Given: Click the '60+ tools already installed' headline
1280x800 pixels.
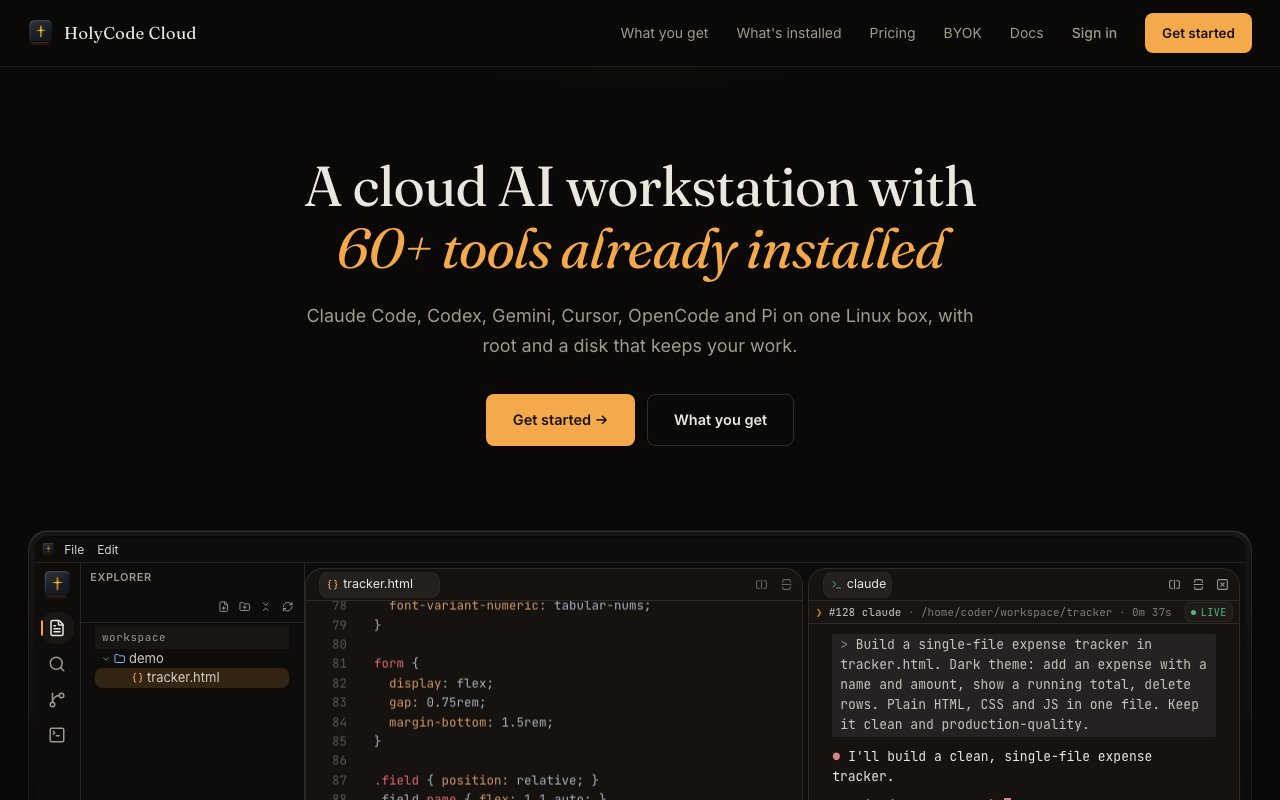Looking at the screenshot, I should tap(640, 249).
